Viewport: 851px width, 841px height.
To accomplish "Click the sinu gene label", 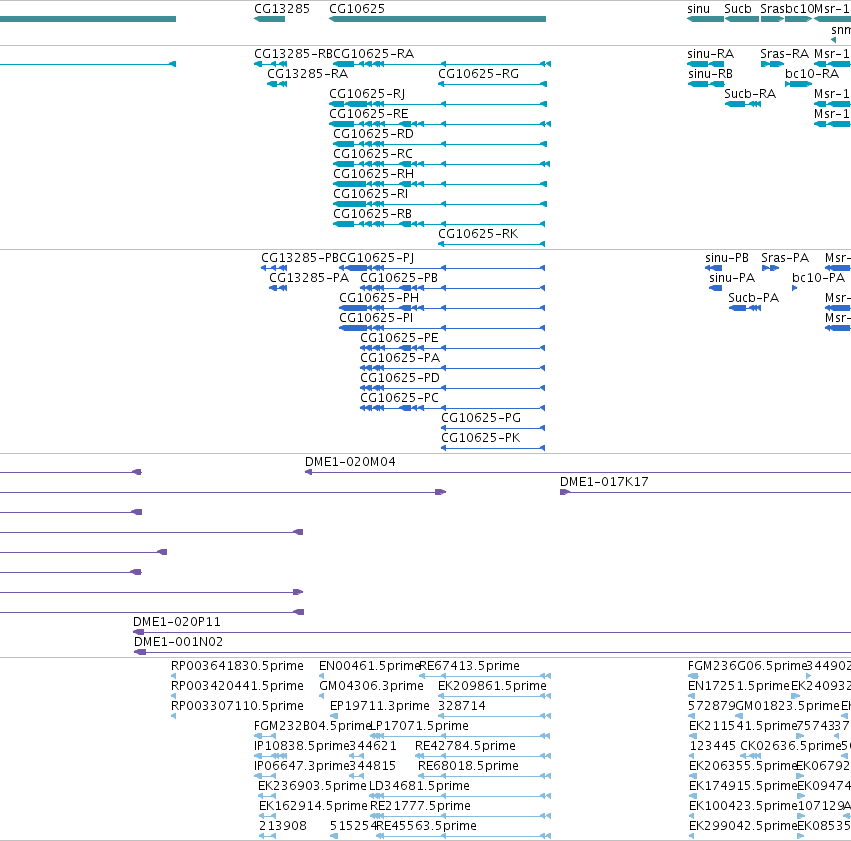I will pos(698,9).
